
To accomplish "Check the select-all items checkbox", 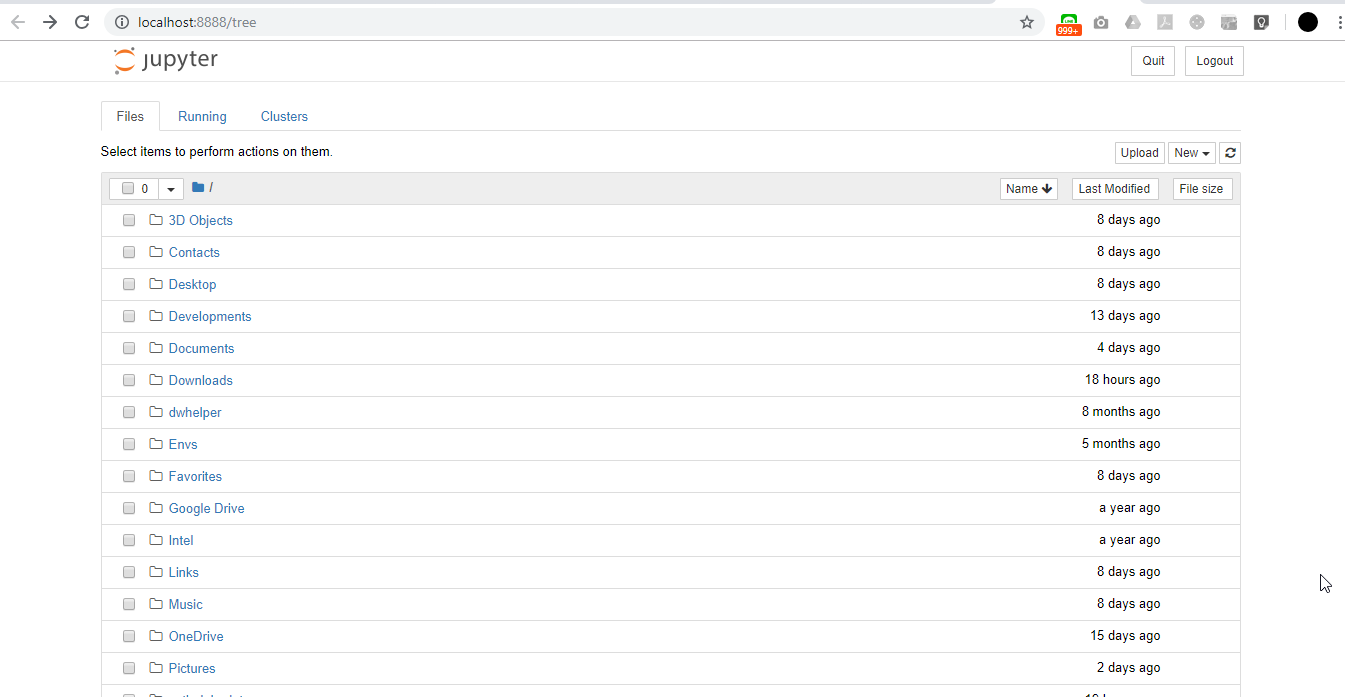I will [128, 188].
